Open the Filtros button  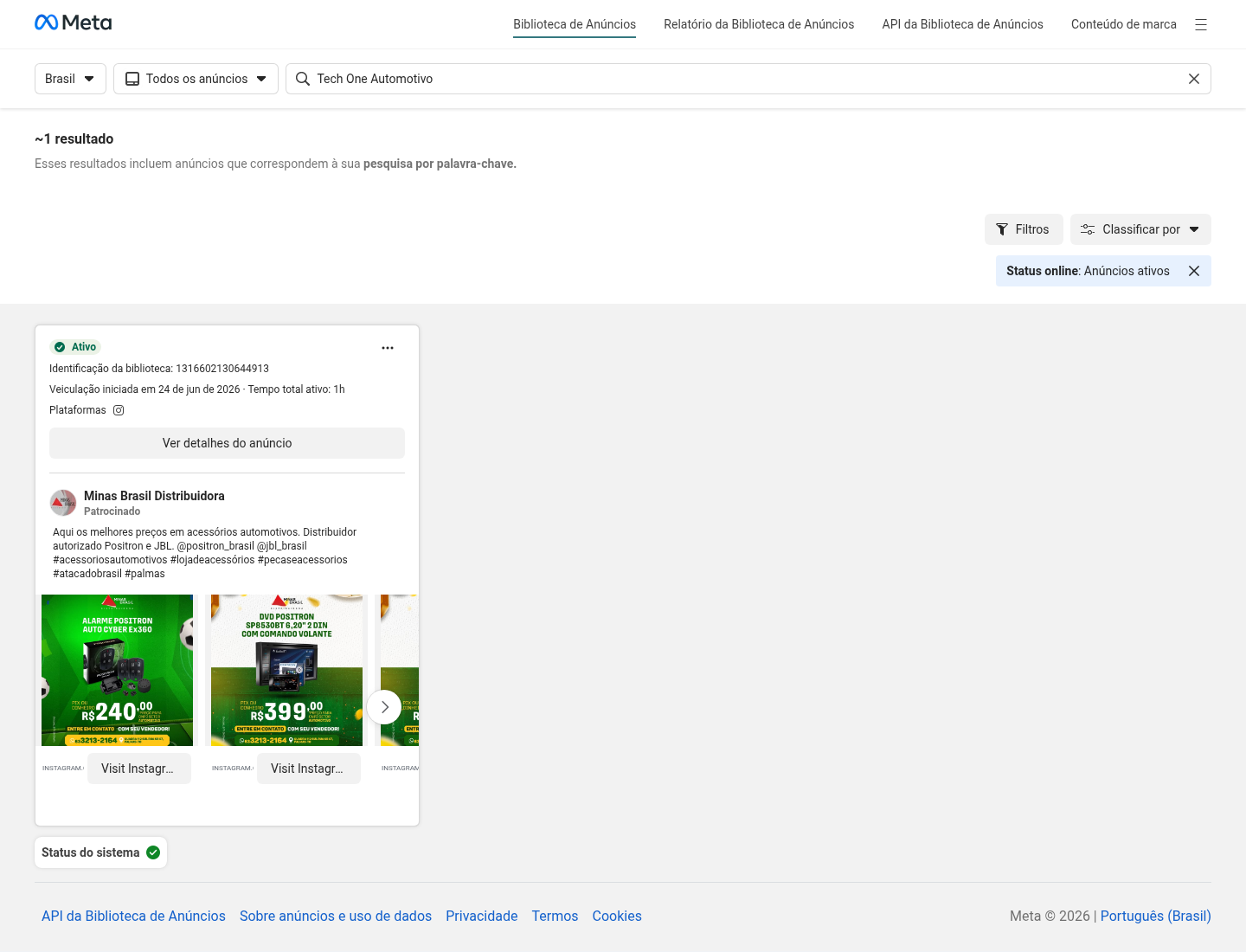(1024, 229)
